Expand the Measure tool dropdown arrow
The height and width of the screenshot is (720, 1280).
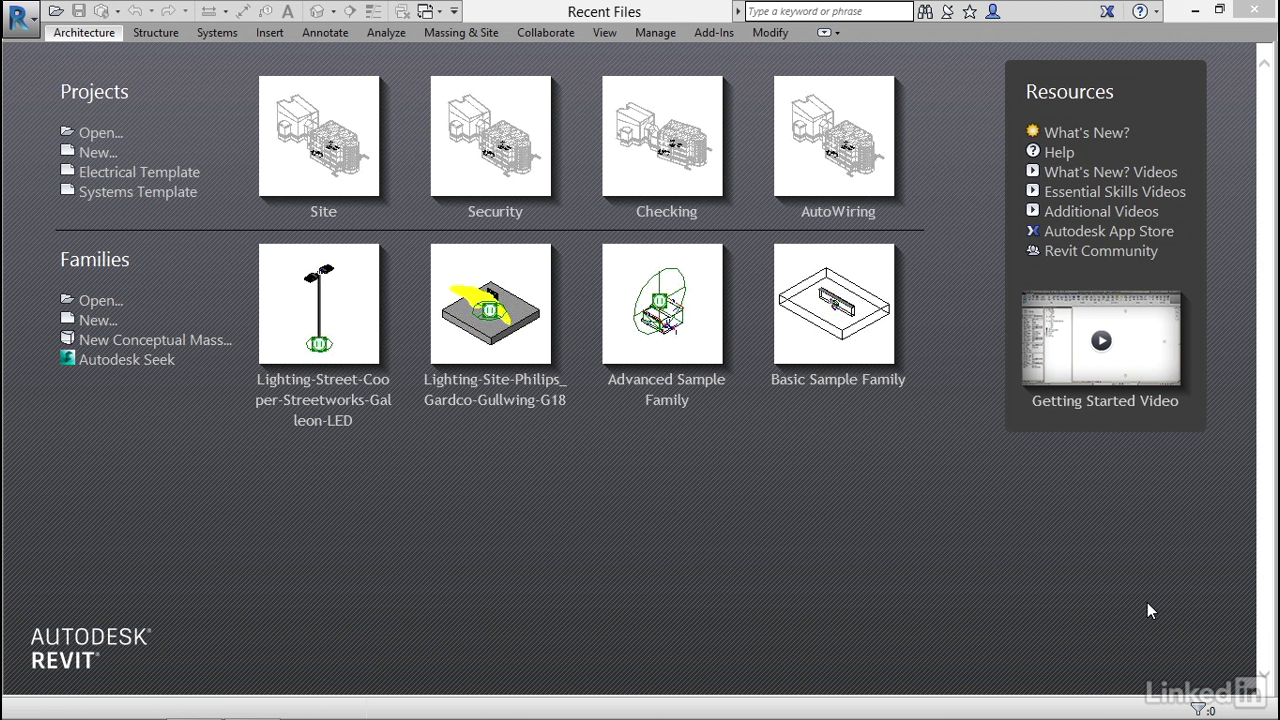pyautogui.click(x=225, y=12)
